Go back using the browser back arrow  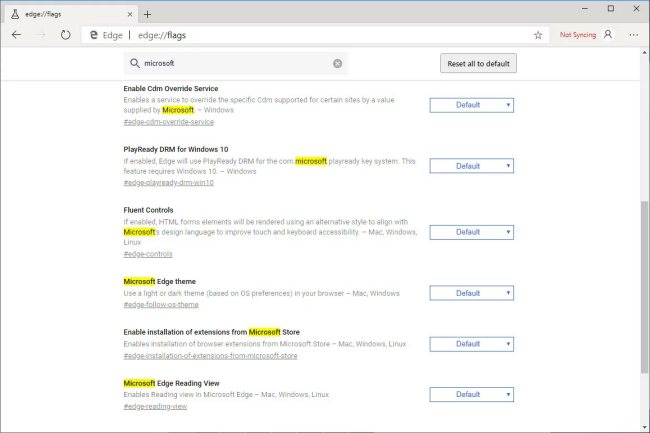[x=16, y=35]
